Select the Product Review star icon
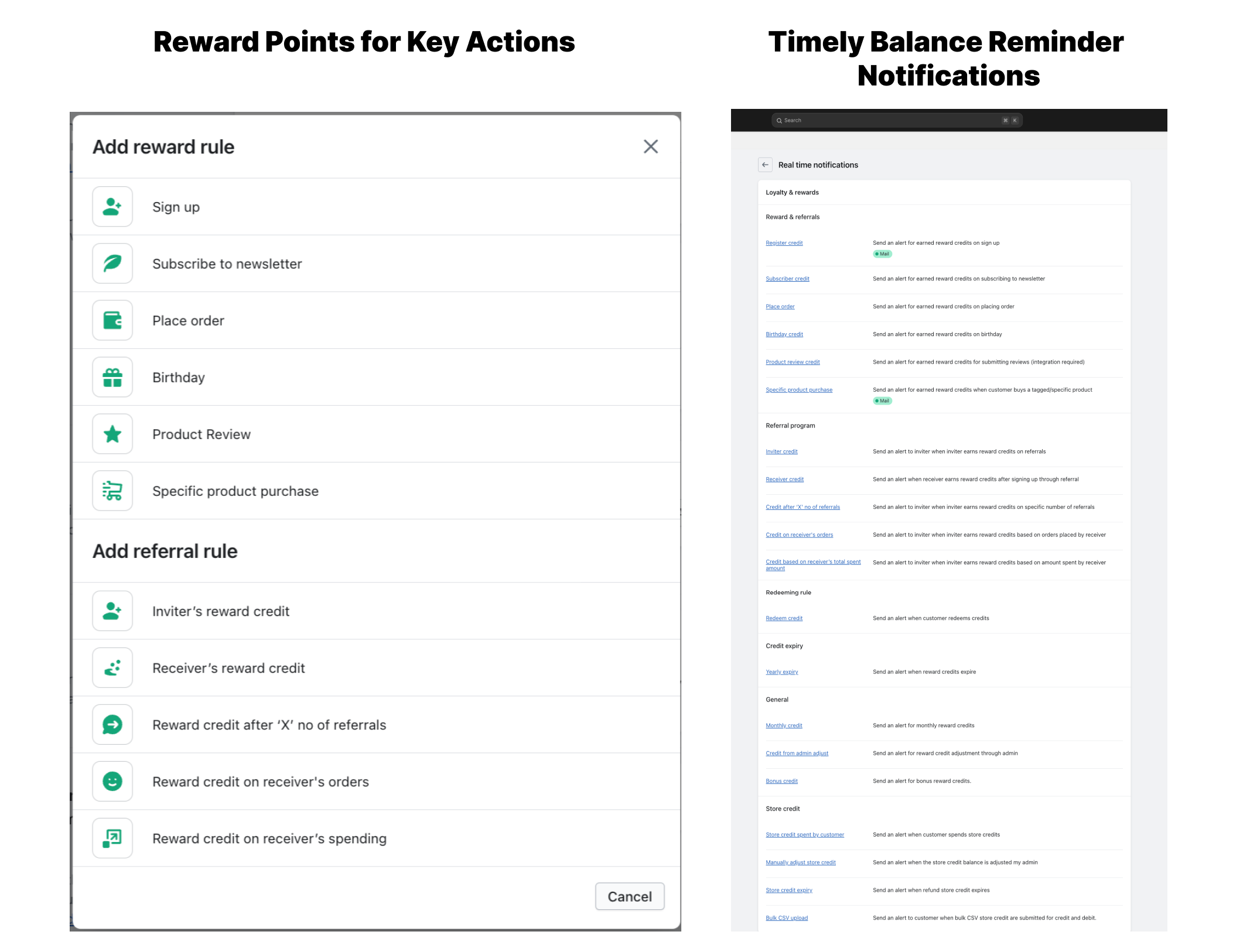 (x=112, y=434)
